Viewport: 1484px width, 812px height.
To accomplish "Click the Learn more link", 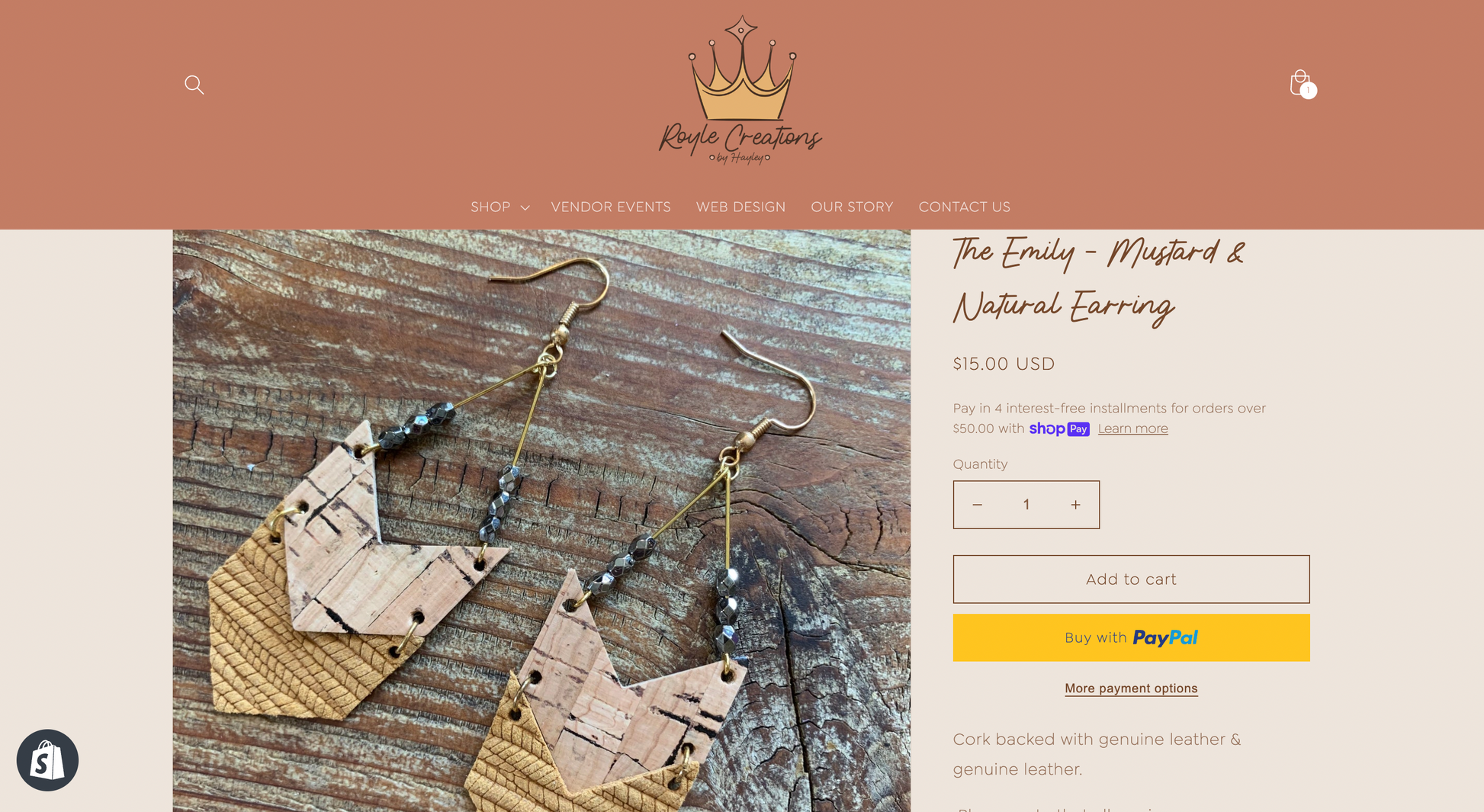I will [1132, 428].
